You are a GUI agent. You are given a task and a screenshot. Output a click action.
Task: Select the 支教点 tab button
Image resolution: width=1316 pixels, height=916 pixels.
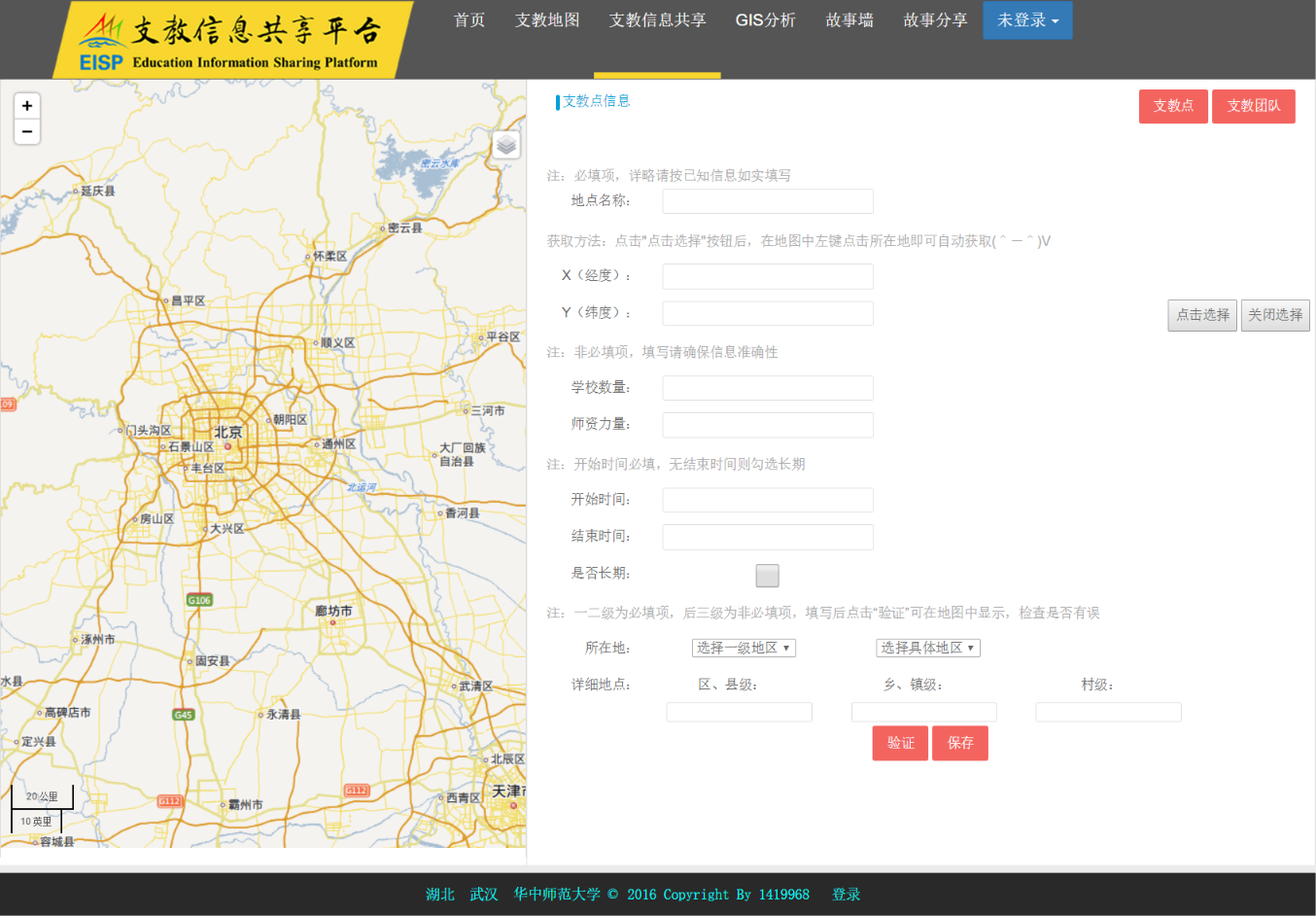point(1173,106)
